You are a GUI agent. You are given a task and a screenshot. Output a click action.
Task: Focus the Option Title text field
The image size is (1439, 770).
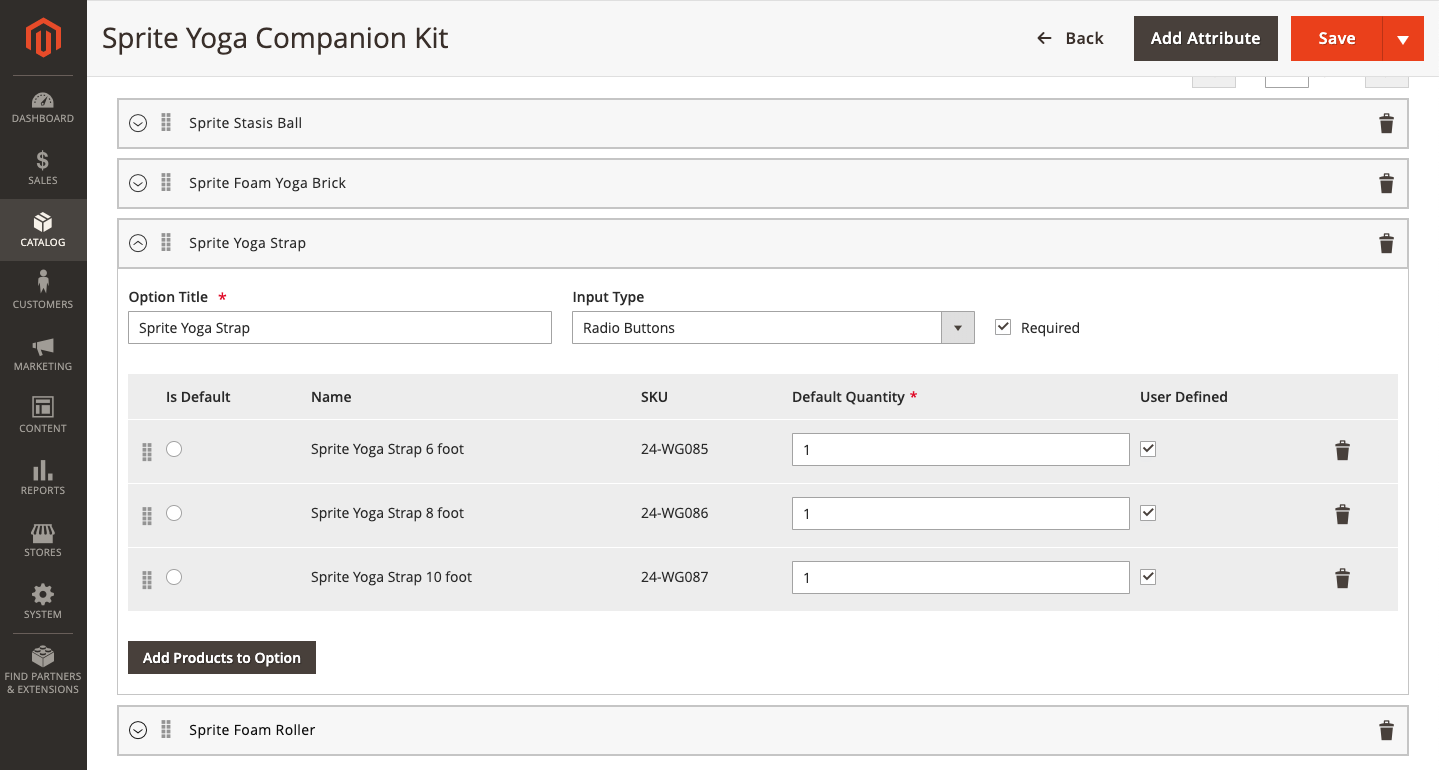tap(340, 328)
